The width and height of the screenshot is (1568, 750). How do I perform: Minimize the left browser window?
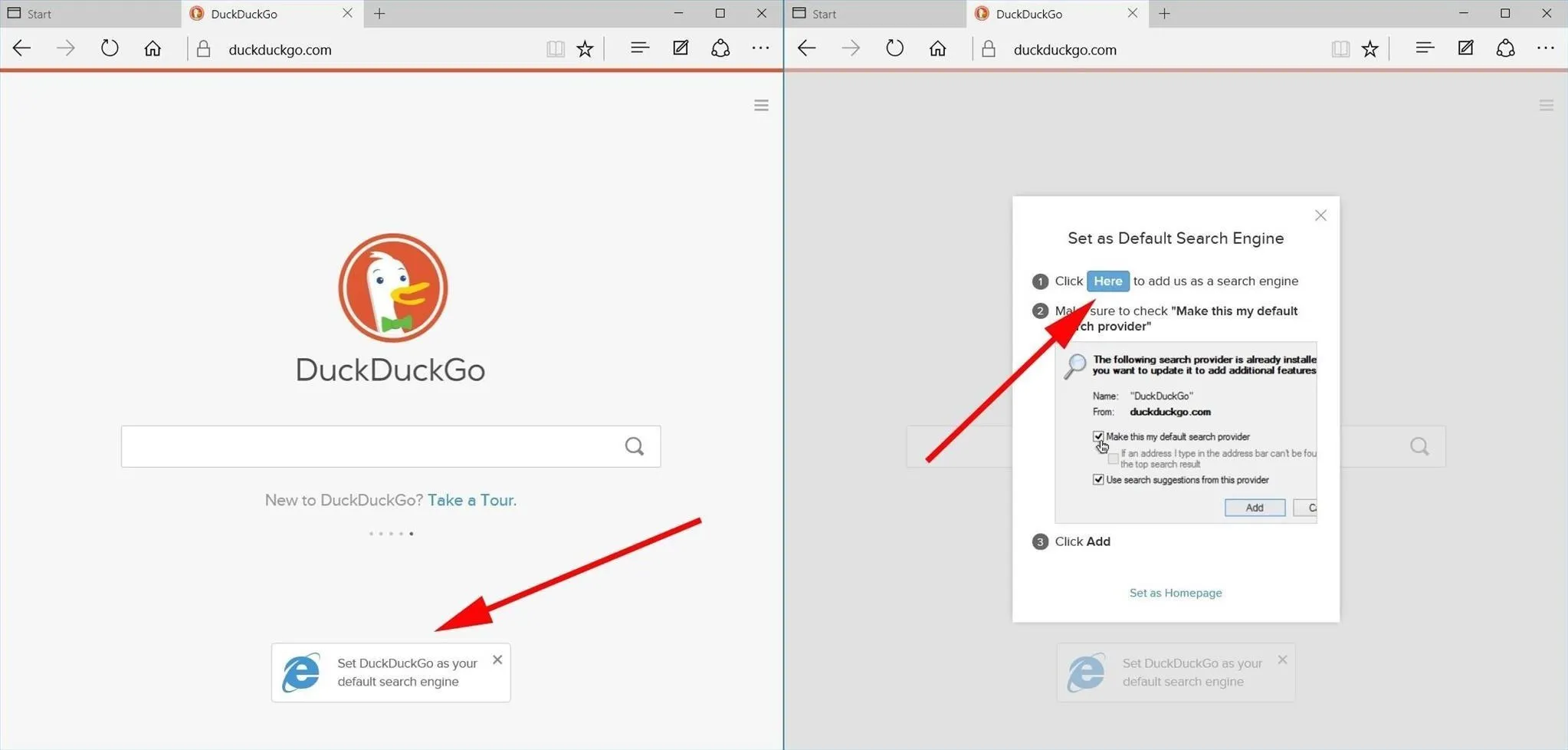point(678,13)
